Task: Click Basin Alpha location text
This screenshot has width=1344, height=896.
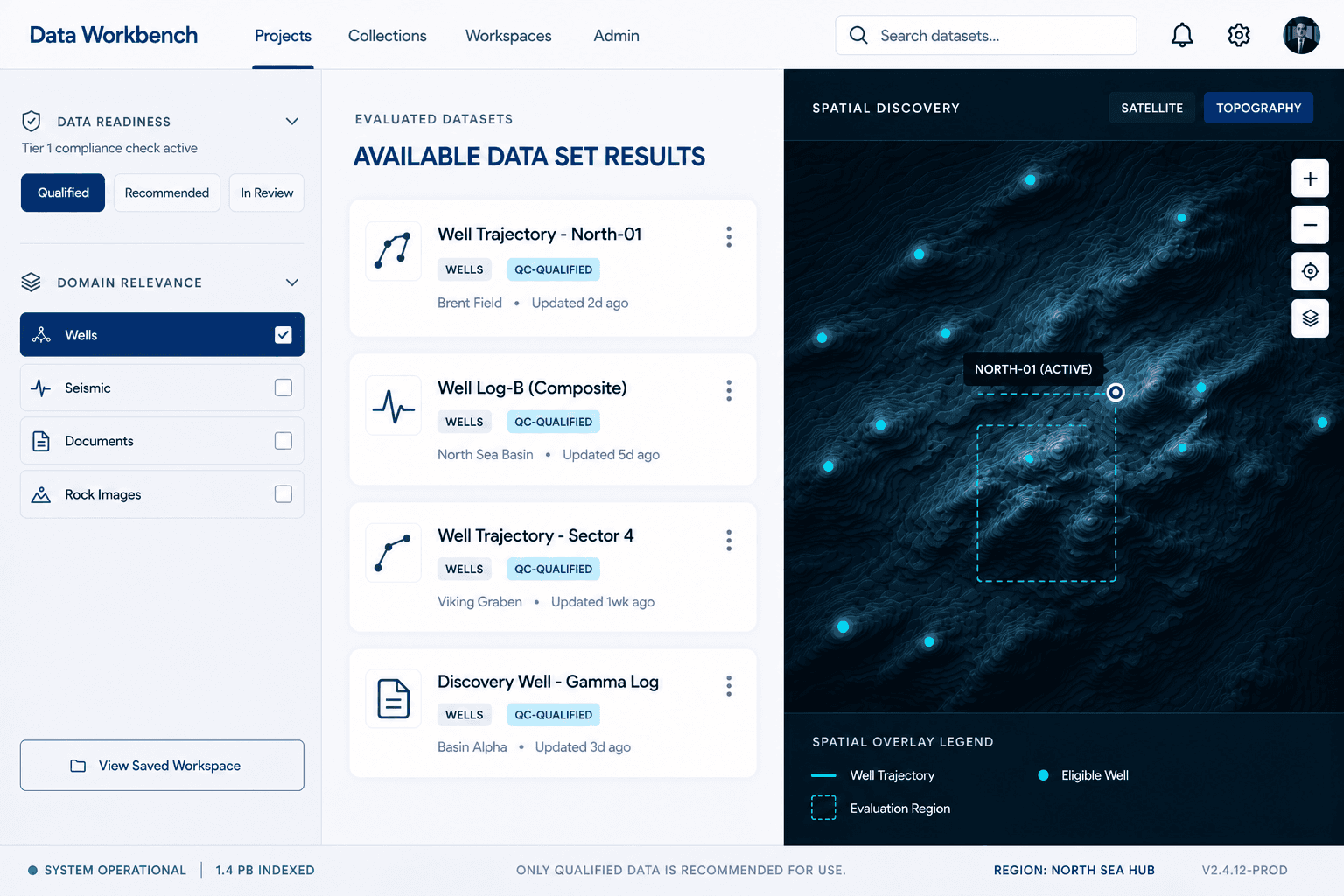Action: click(x=472, y=747)
